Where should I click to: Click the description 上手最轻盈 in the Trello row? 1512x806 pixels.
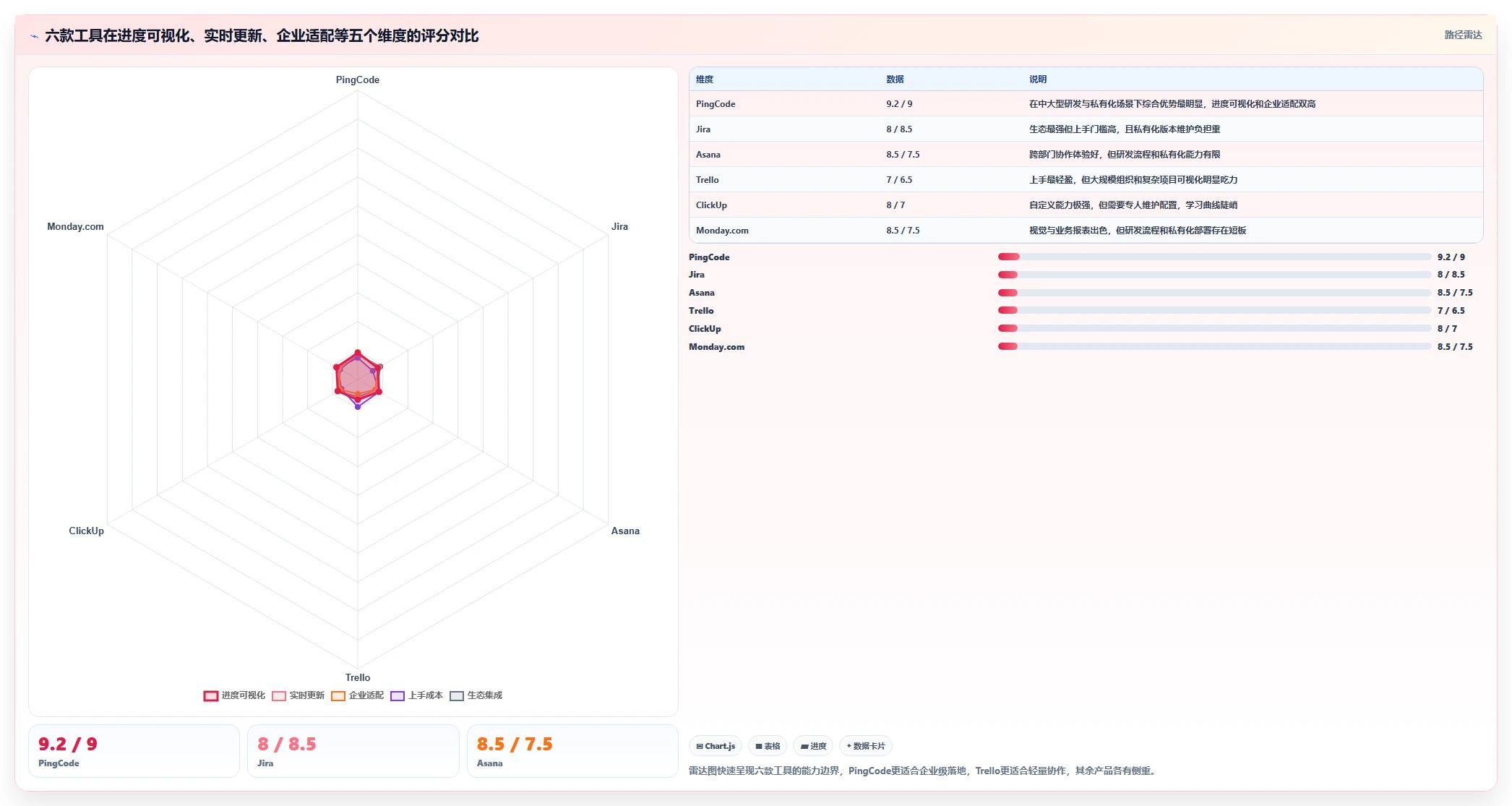tap(1133, 180)
